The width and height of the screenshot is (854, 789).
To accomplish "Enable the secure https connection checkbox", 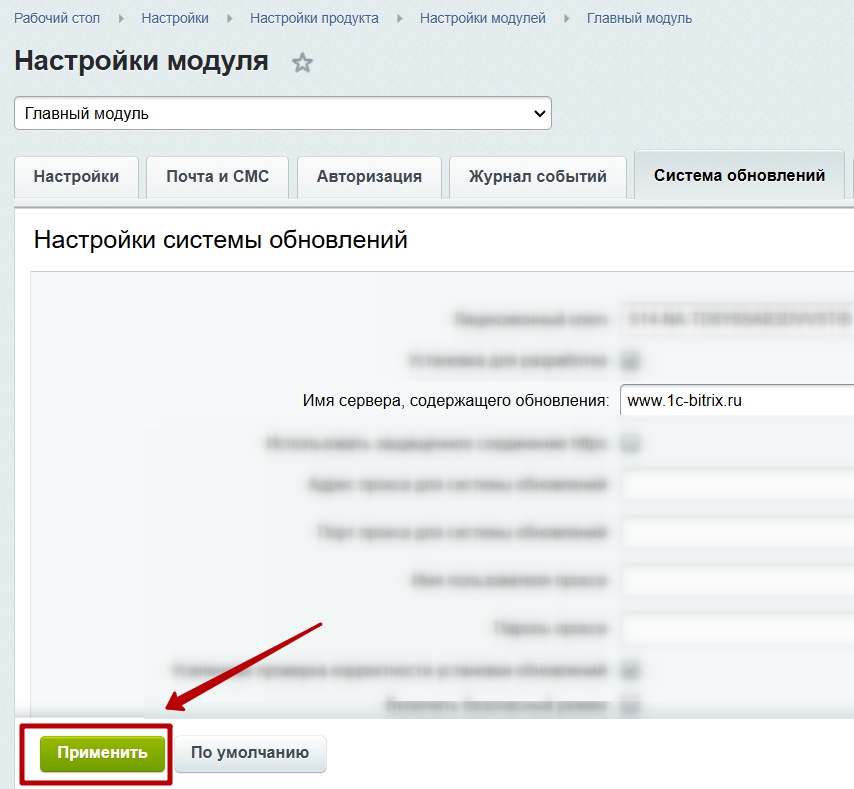I will coord(631,442).
